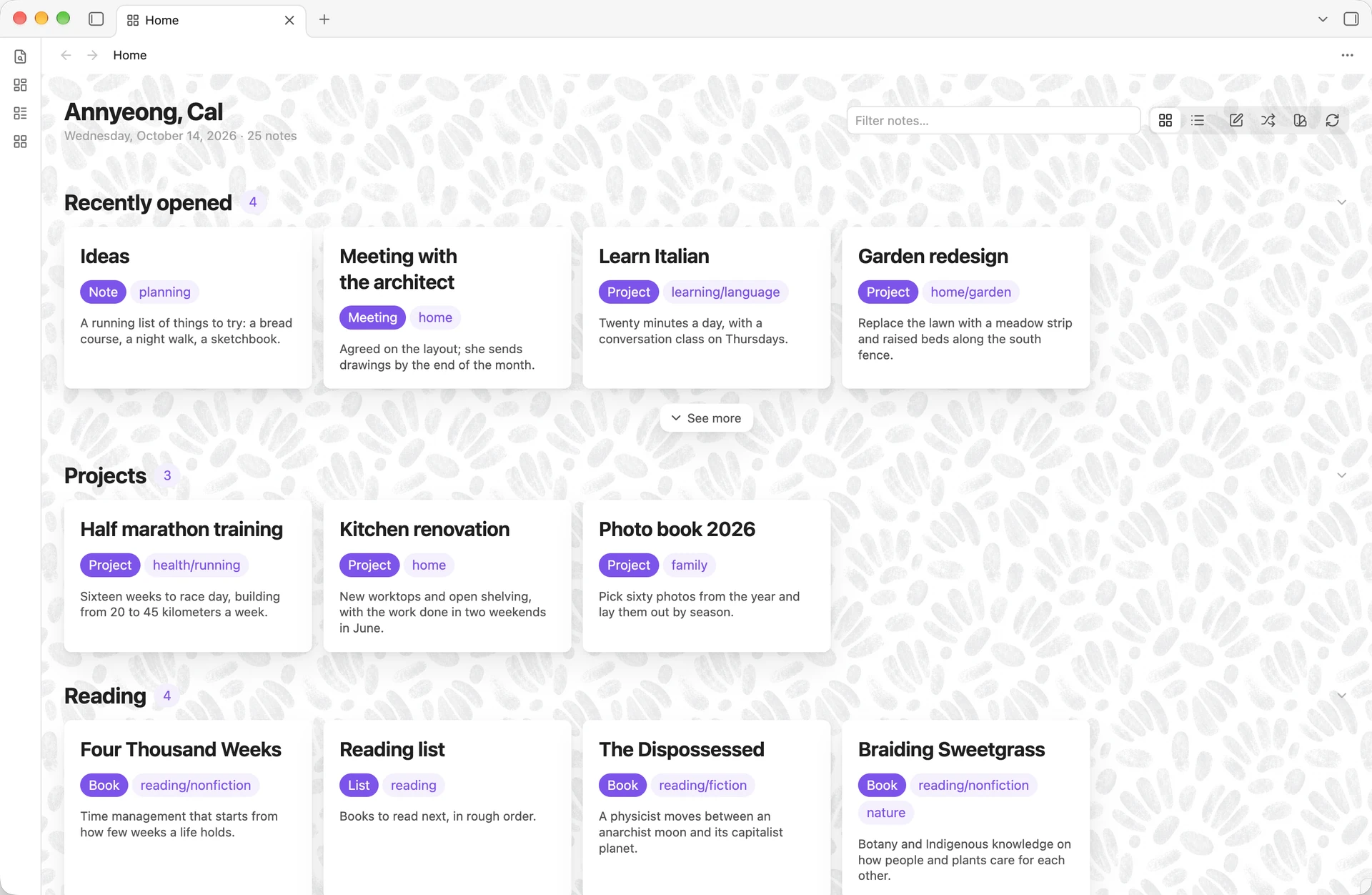This screenshot has height=895, width=1372.
Task: Switch to grid card view
Action: [x=1165, y=120]
